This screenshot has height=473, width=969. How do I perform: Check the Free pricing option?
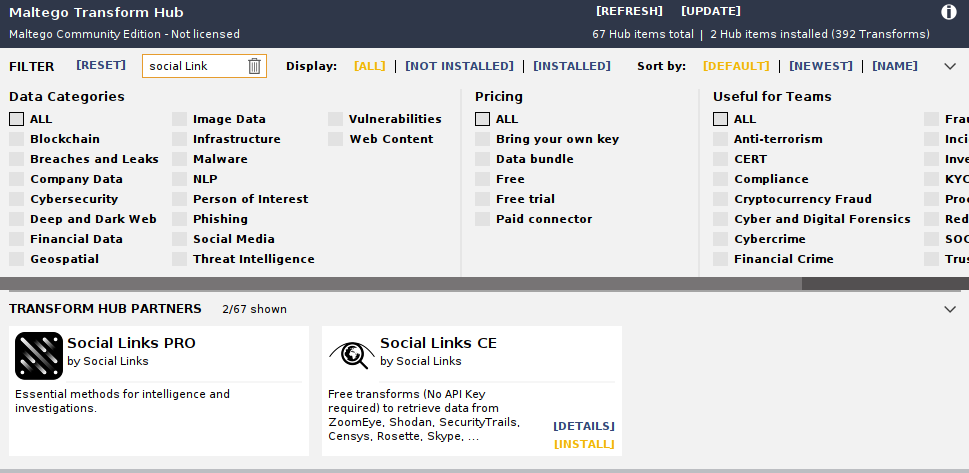pyautogui.click(x=483, y=179)
